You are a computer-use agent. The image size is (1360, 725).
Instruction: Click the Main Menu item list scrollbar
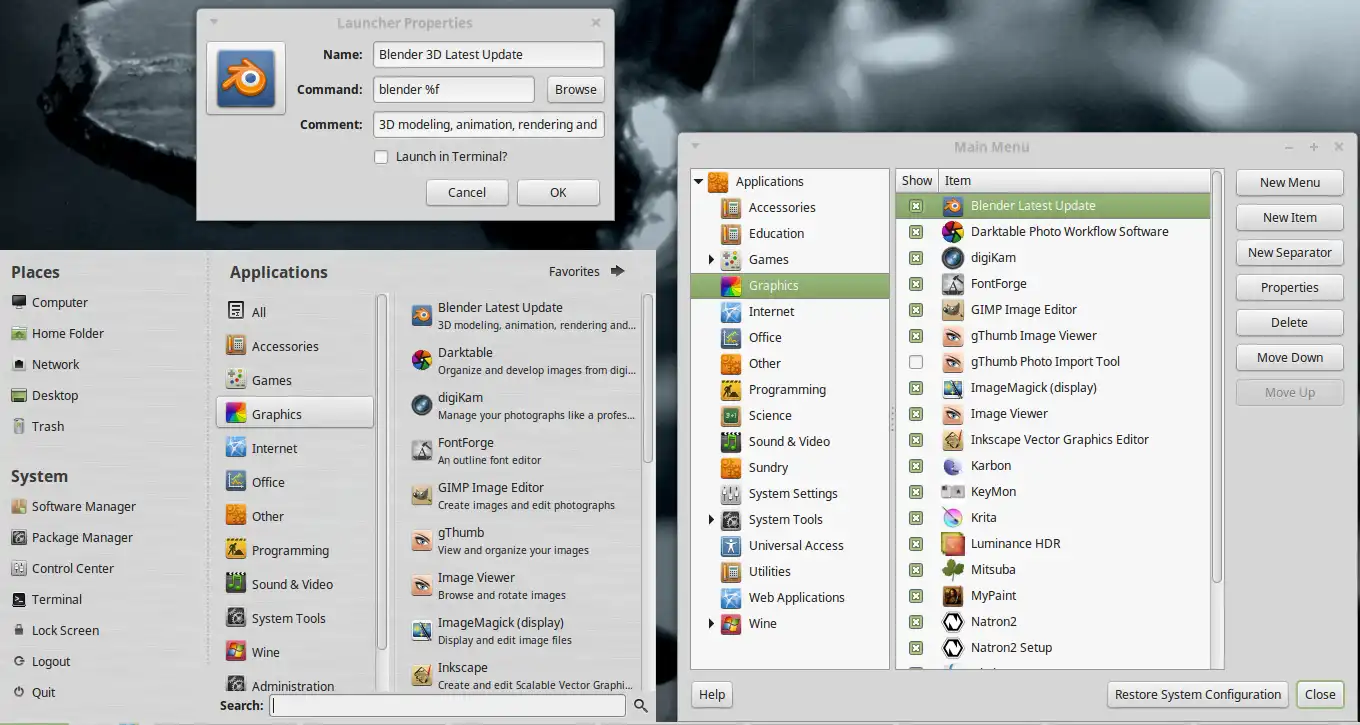coord(1217,378)
